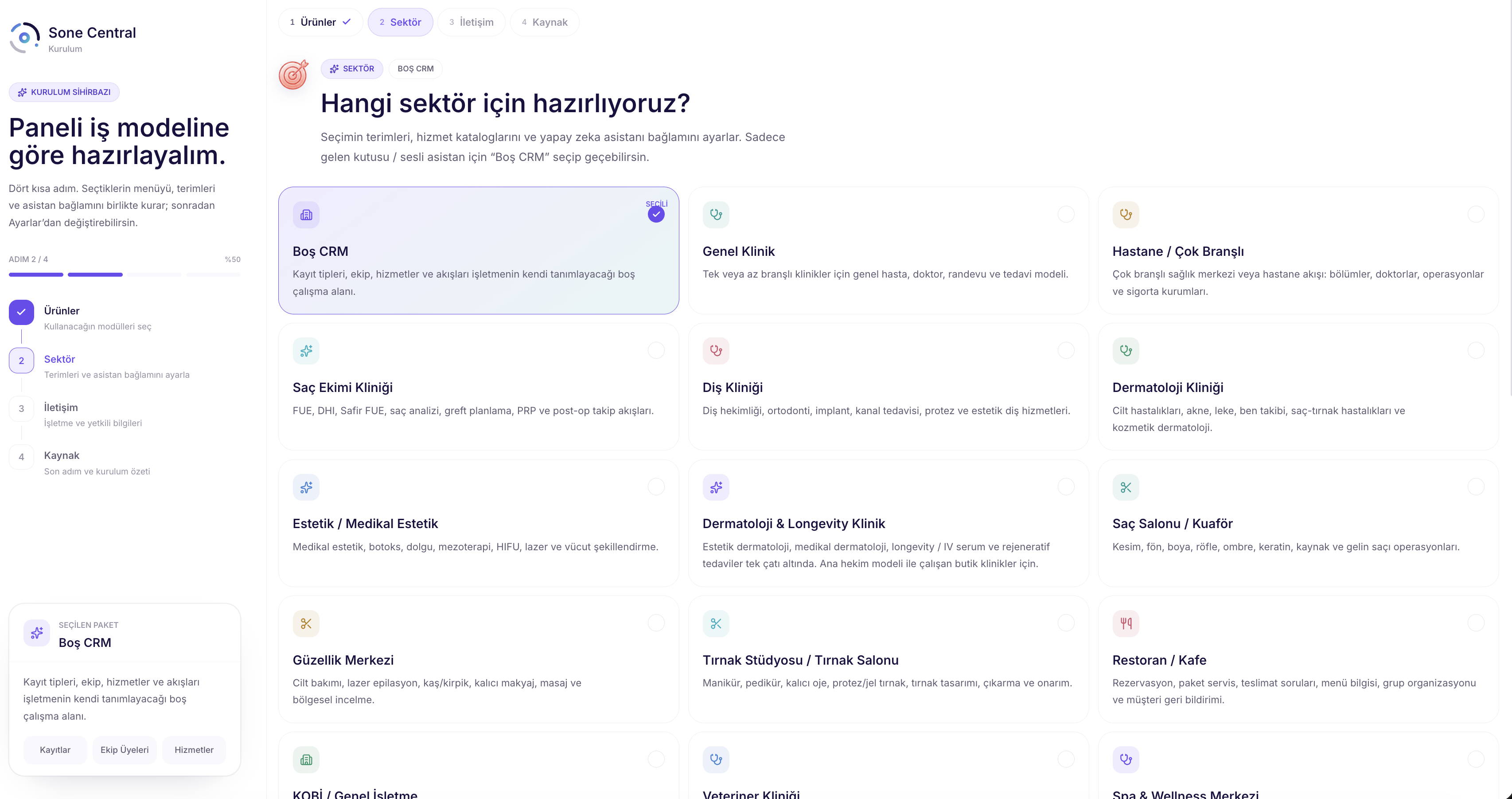Click the "Güzellik Merkezi" card title
Image resolution: width=1512 pixels, height=799 pixels.
343,660
